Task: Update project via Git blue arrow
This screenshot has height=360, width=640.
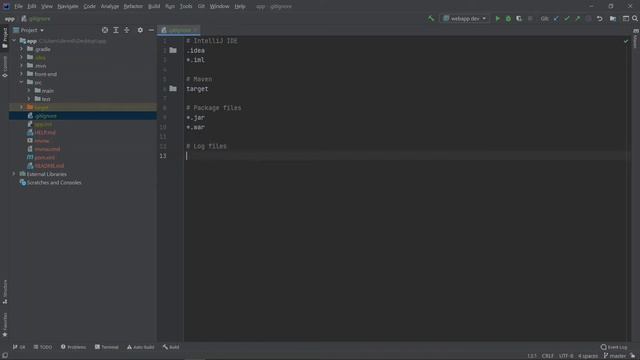Action: [556, 18]
